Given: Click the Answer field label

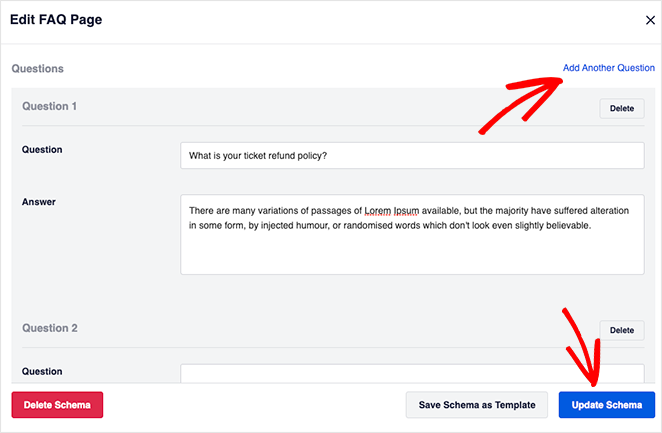Looking at the screenshot, I should click(x=39, y=202).
